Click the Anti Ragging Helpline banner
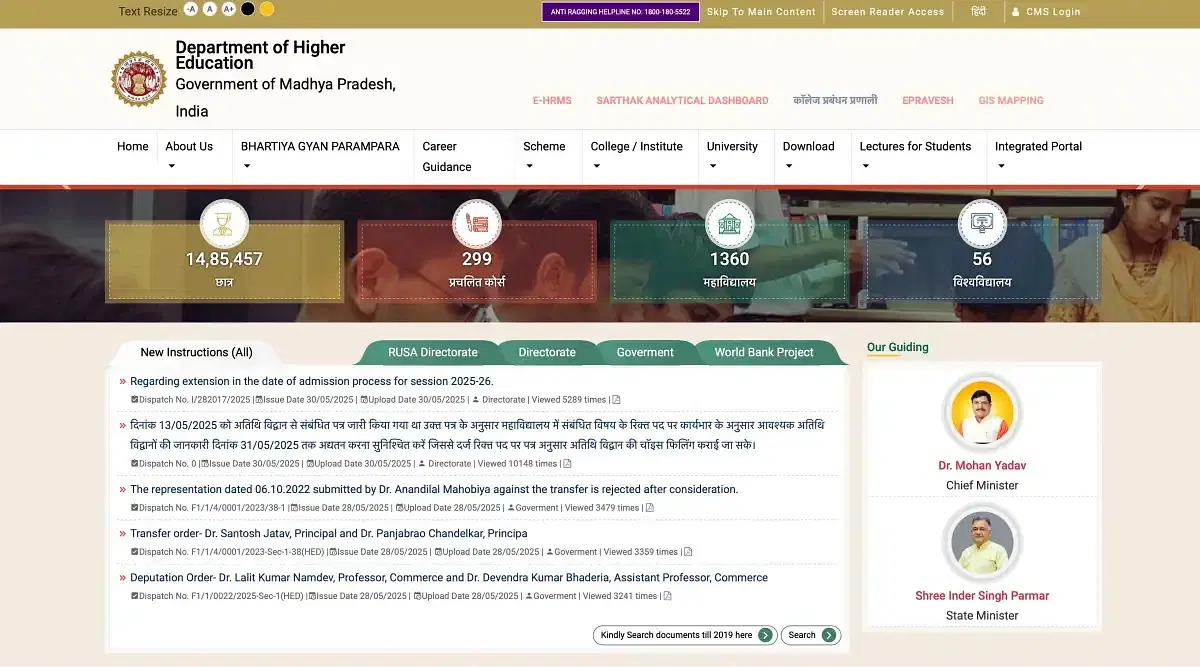The height and width of the screenshot is (667, 1200). click(x=620, y=12)
